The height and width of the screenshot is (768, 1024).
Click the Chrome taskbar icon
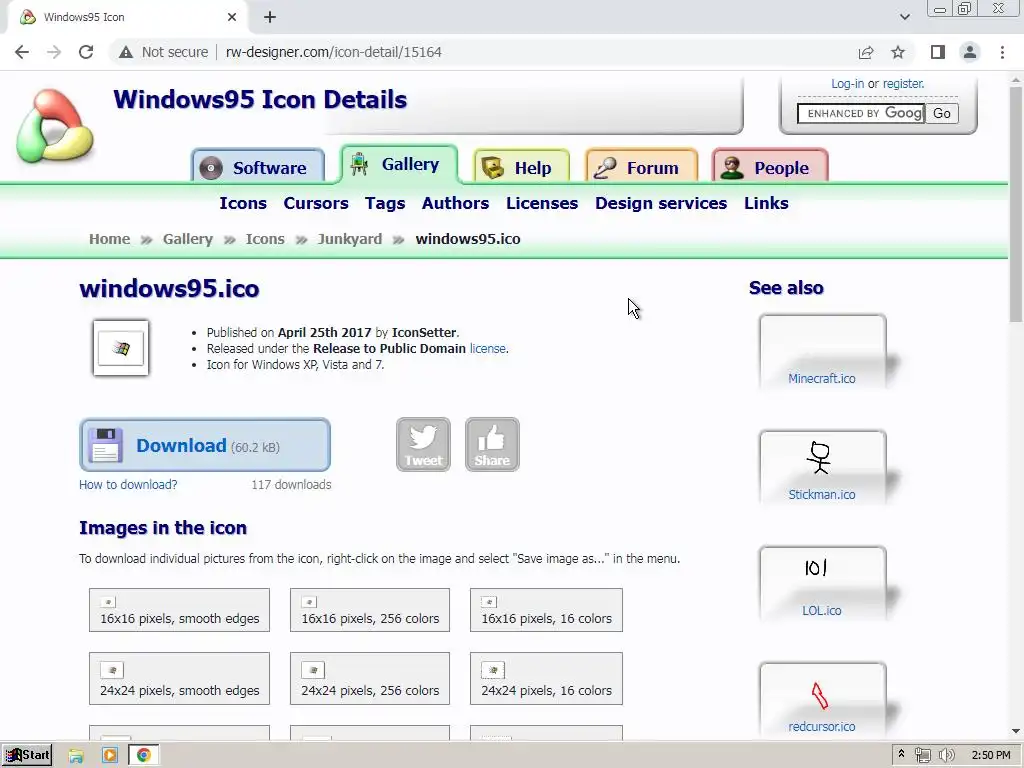[144, 756]
